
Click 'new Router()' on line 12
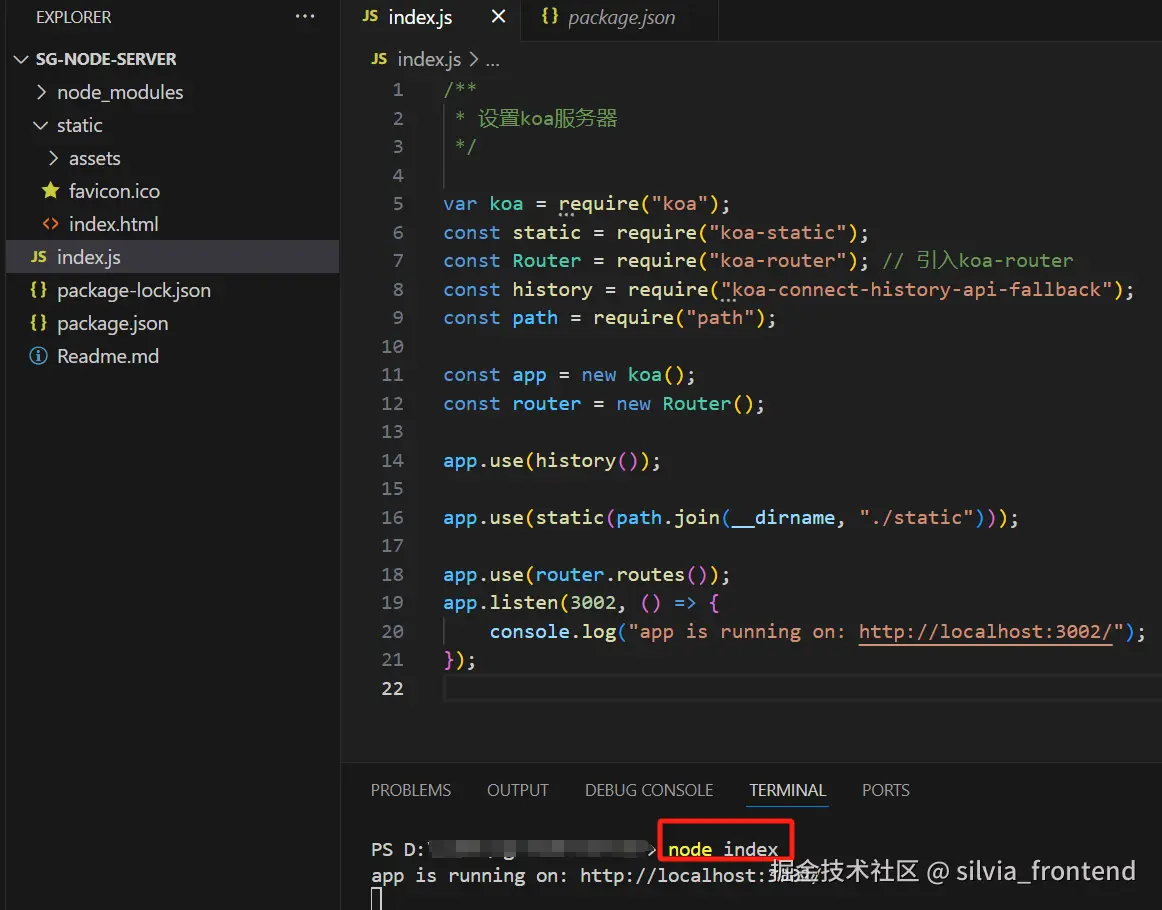(685, 403)
